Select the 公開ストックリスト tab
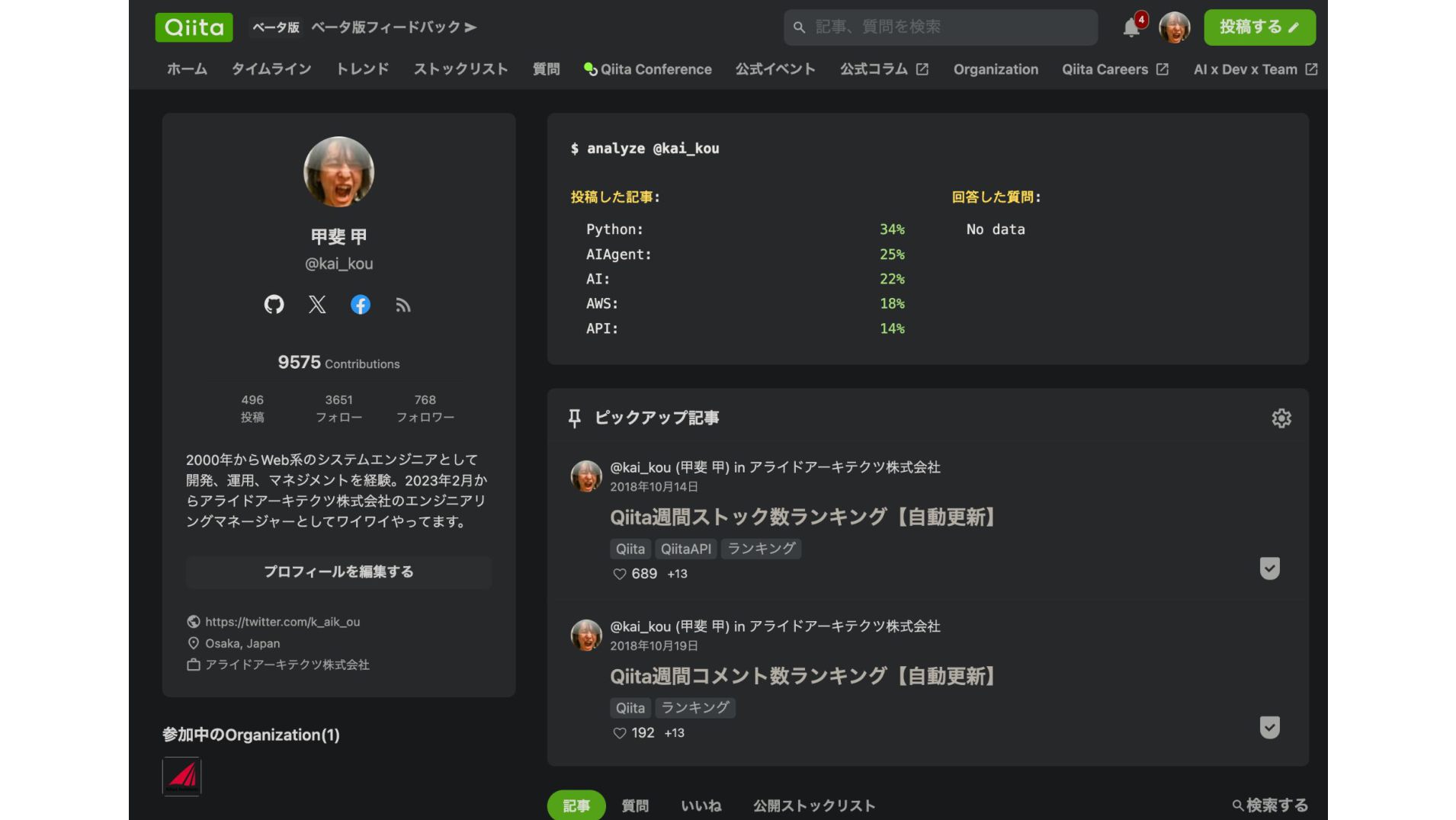Screen dimensions: 1456x820 click(814, 806)
